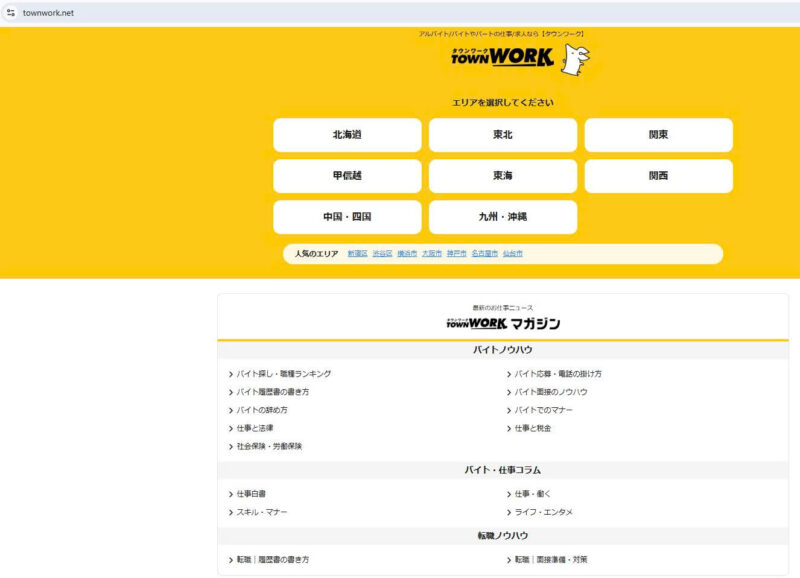Visit the 社会保険・労働保険 link
The image size is (800, 578).
(x=269, y=446)
